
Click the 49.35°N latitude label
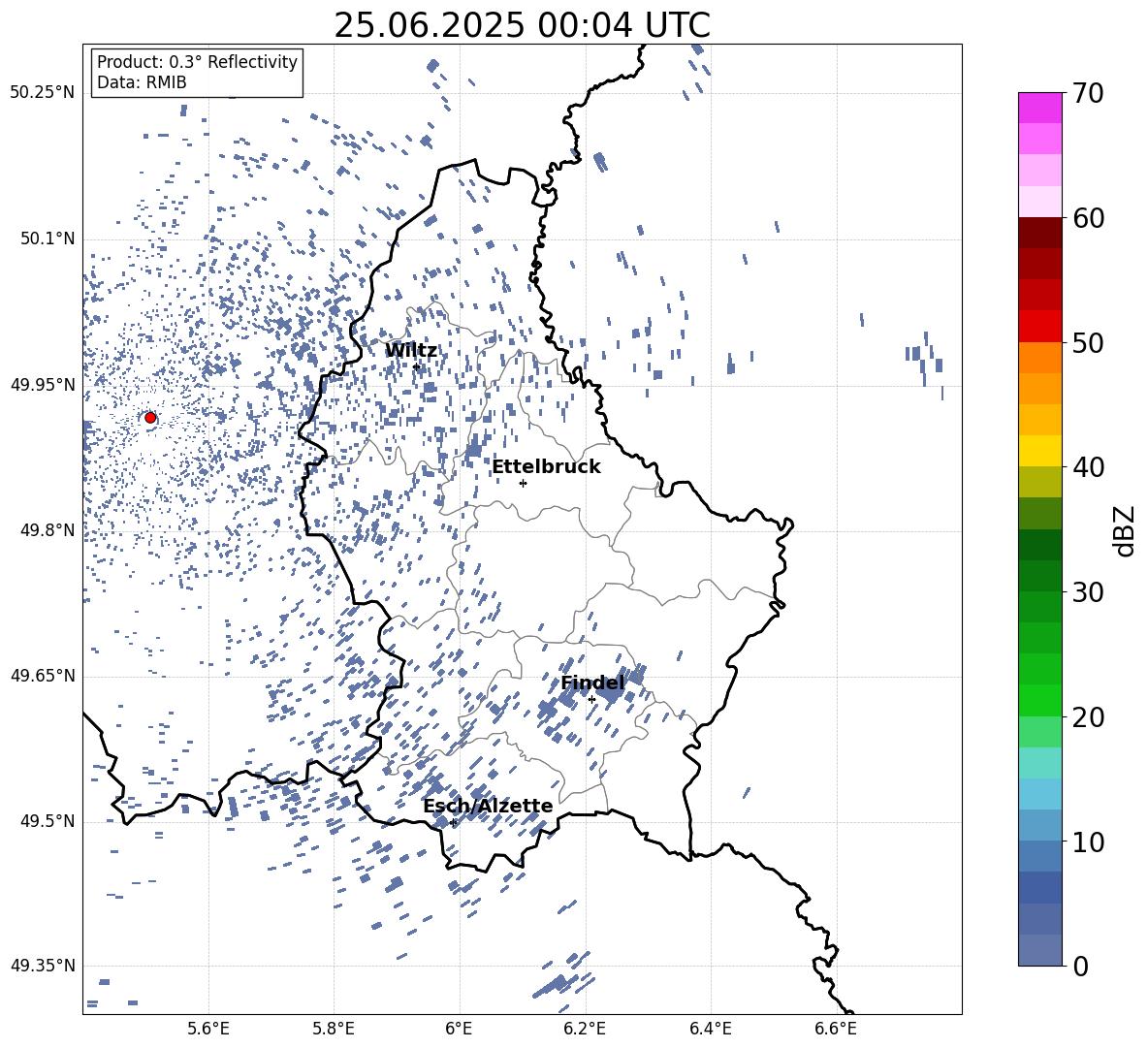coord(43,966)
